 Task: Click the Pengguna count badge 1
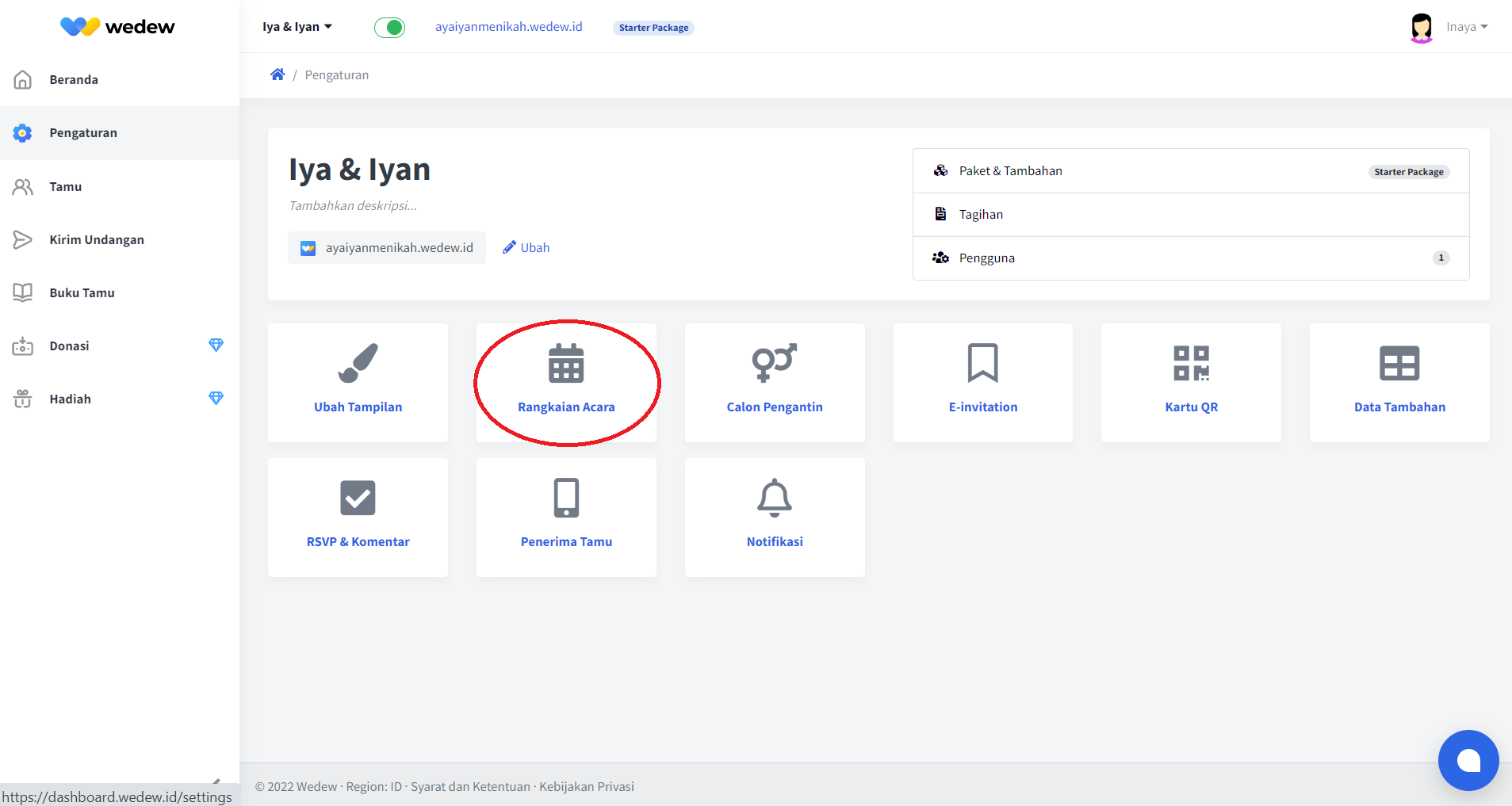(x=1441, y=258)
